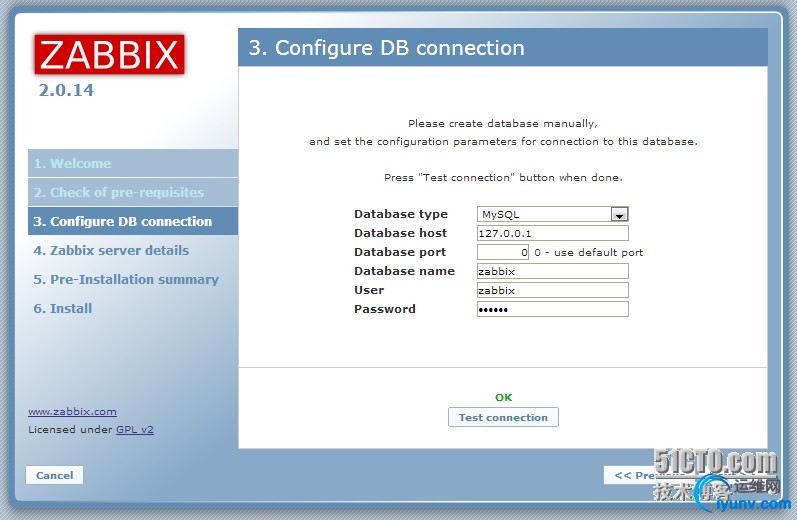Select step 2. Check of pre-requisites

[133, 192]
